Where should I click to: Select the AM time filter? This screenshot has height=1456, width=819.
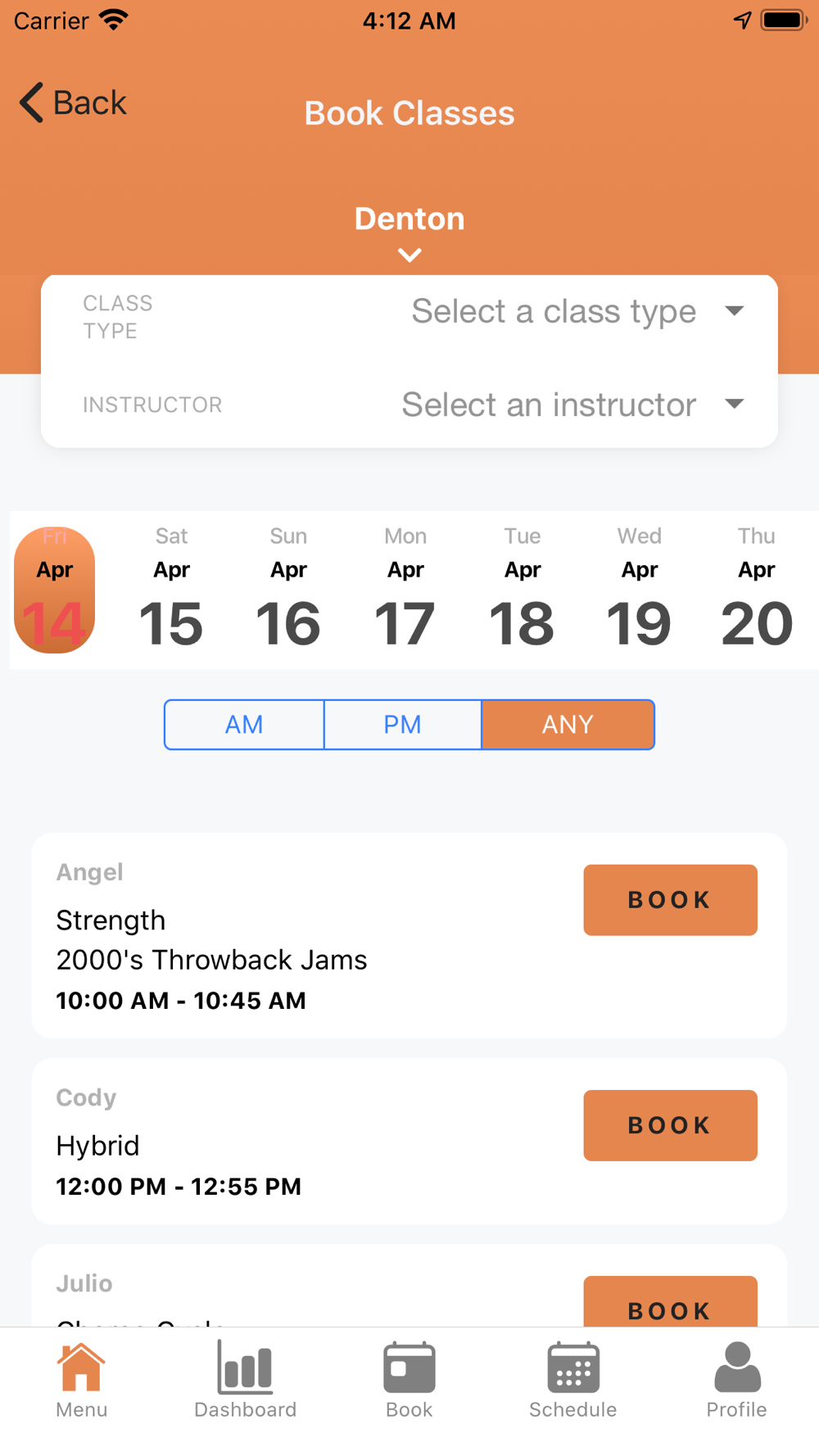pos(244,725)
